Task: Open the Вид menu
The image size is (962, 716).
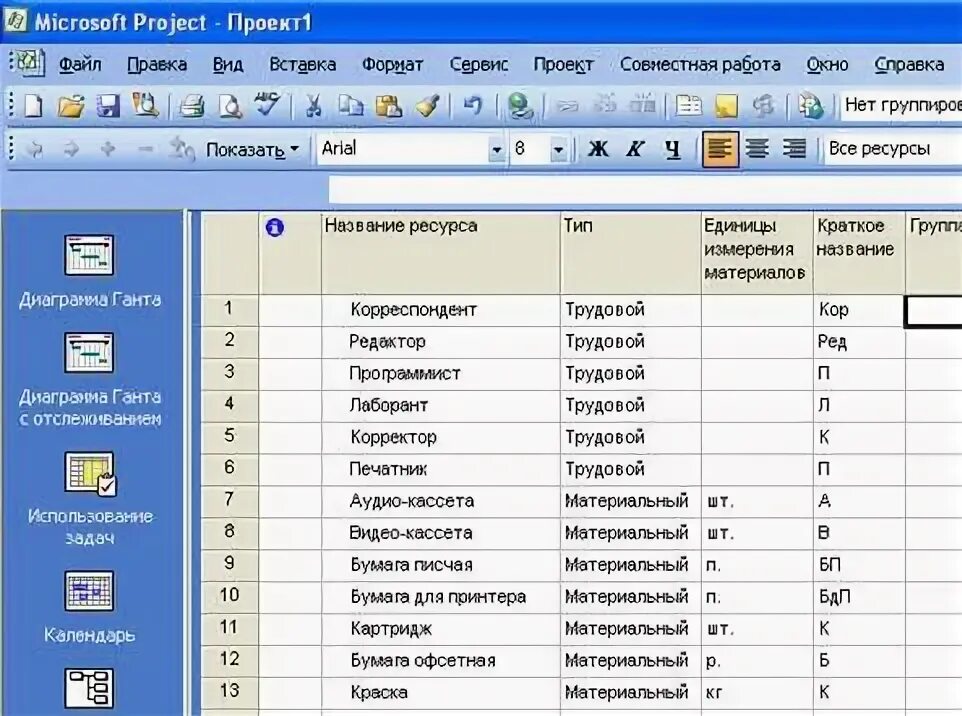Action: (228, 64)
